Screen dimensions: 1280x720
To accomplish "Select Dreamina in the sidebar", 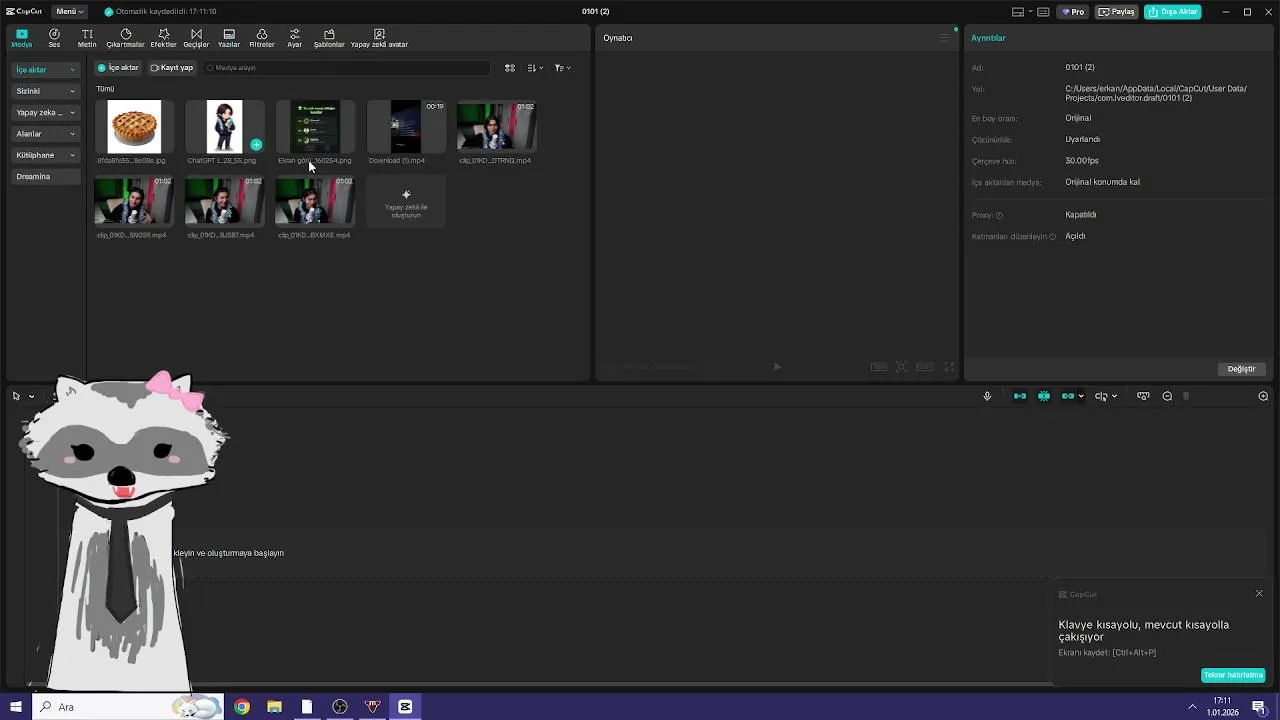I will coord(46,176).
